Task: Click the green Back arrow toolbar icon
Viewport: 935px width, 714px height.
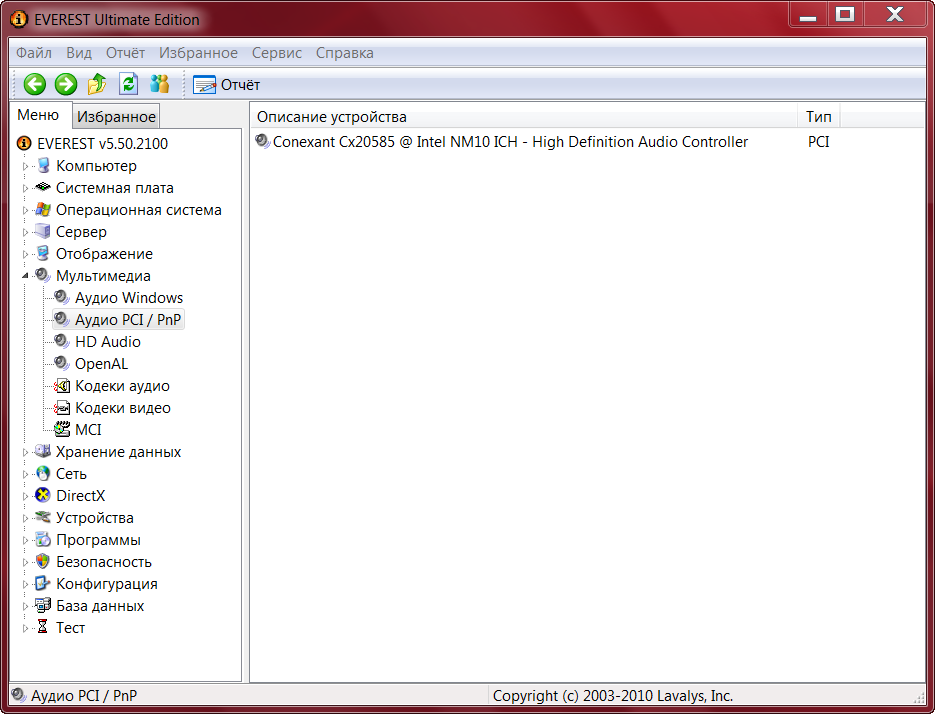Action: tap(35, 85)
